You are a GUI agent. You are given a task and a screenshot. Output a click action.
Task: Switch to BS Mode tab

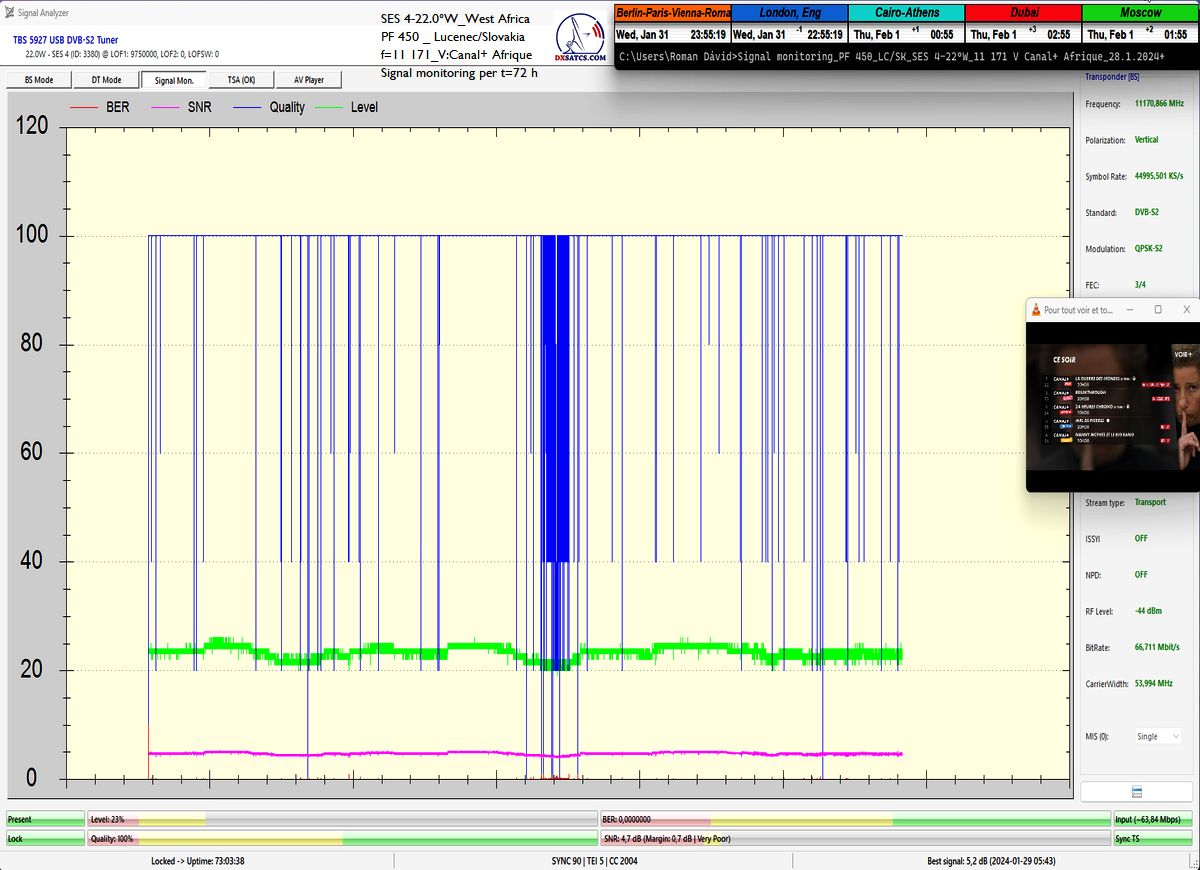coord(38,80)
